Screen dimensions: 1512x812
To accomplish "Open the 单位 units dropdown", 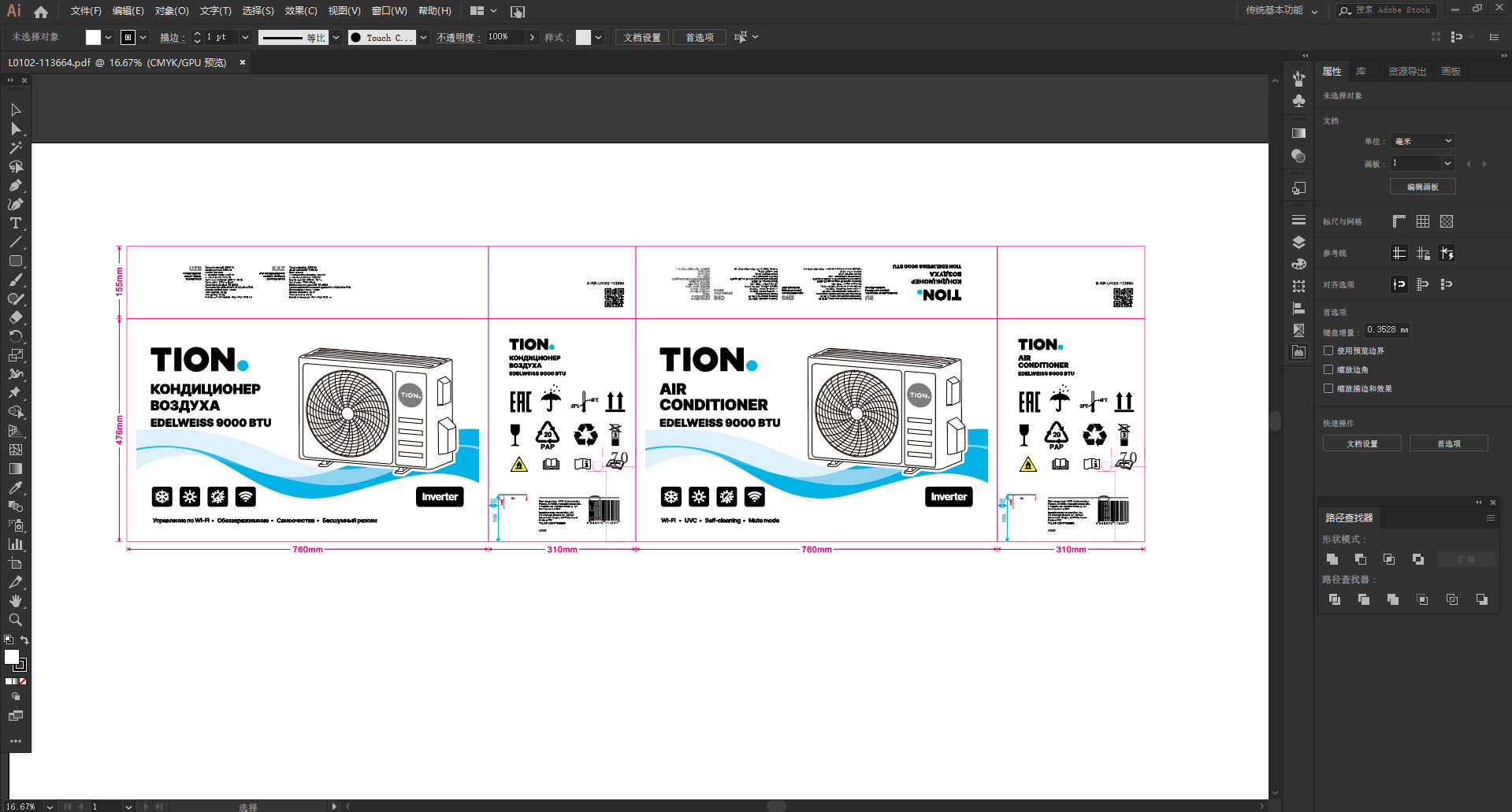I will pyautogui.click(x=1422, y=141).
